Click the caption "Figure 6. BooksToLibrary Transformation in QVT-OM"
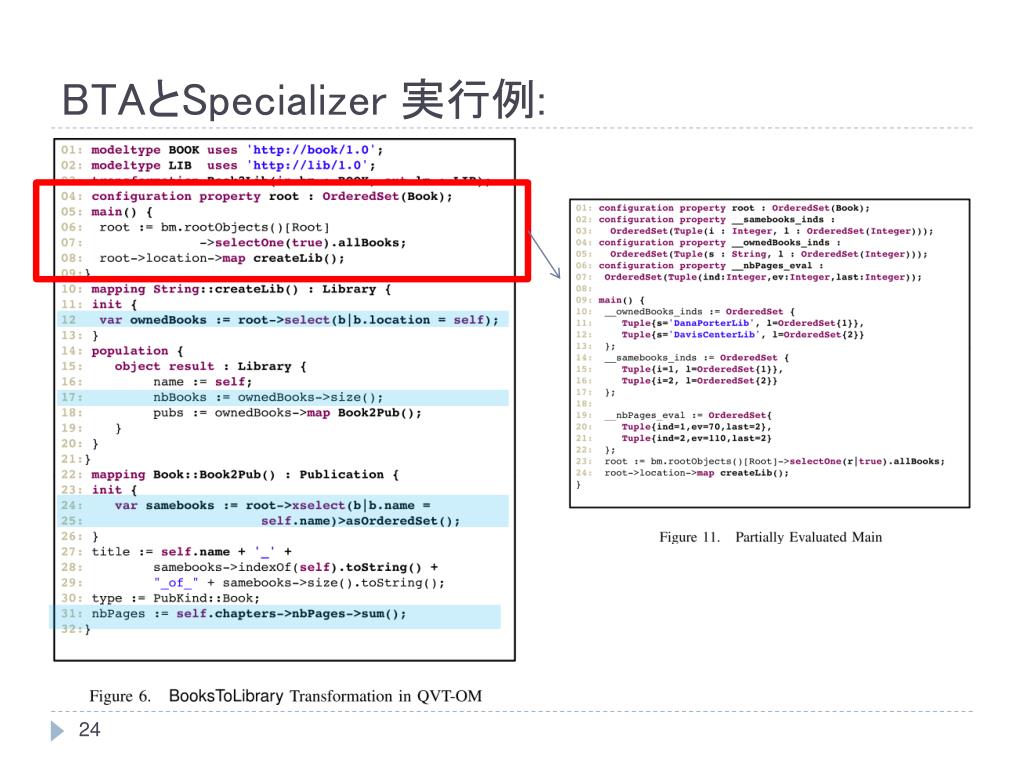 285,696
